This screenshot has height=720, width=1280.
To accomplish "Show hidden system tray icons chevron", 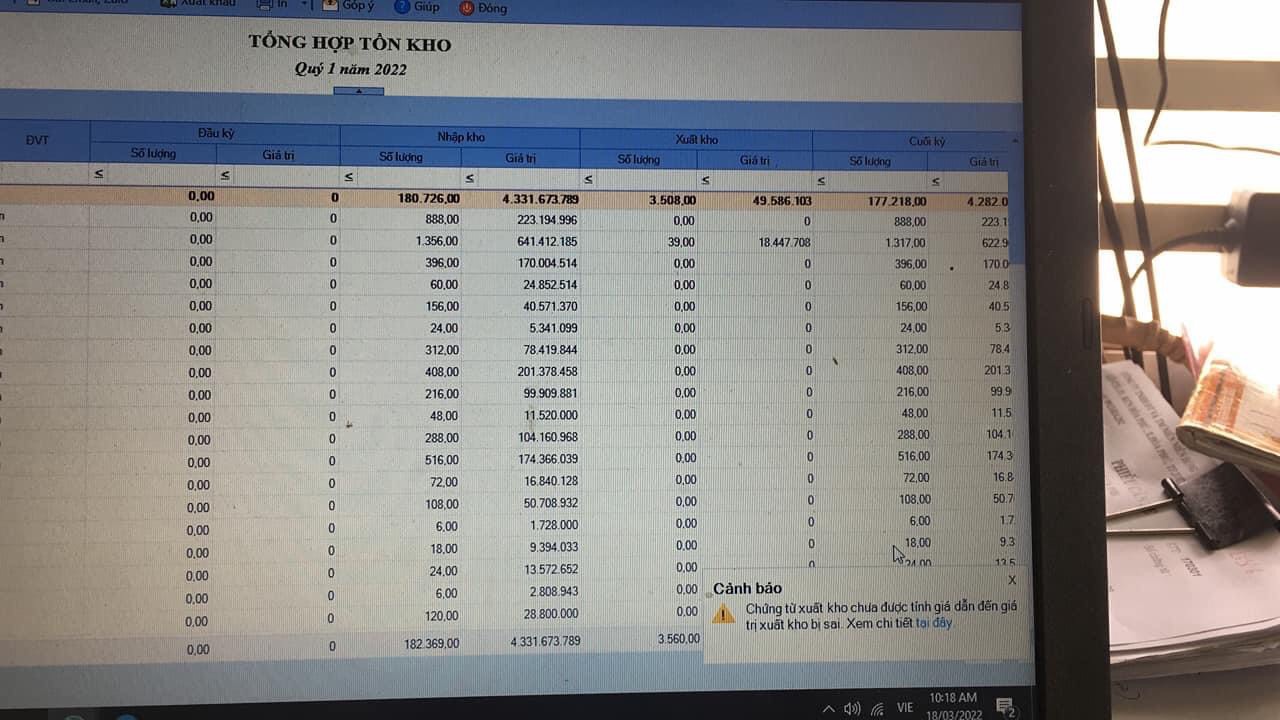I will (x=828, y=709).
